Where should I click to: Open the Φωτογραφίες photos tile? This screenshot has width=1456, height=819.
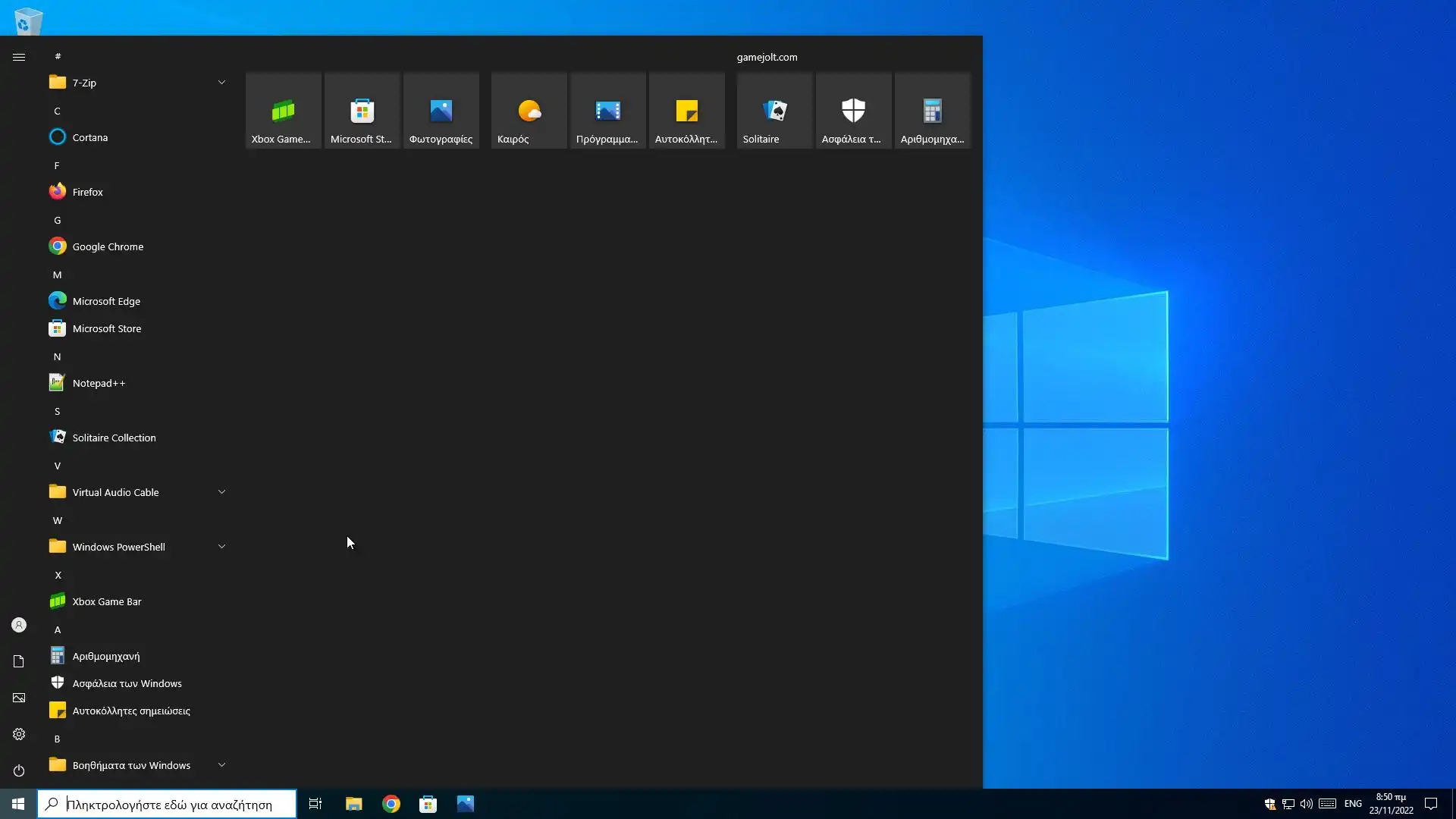[x=441, y=111]
